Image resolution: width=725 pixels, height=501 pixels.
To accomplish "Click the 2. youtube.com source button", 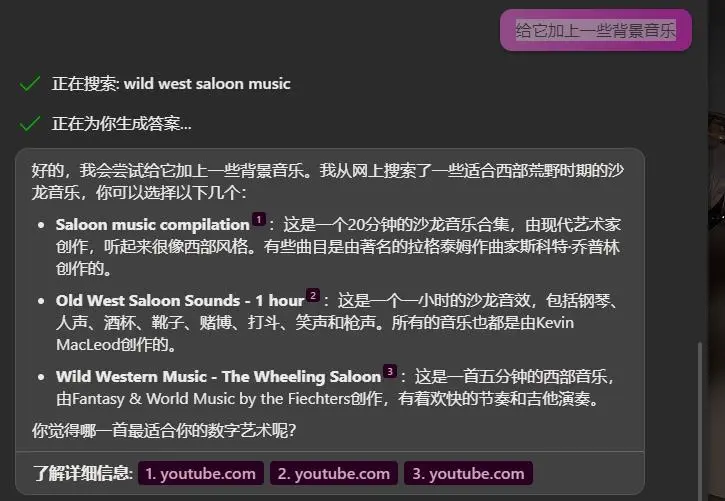I will (x=334, y=473).
